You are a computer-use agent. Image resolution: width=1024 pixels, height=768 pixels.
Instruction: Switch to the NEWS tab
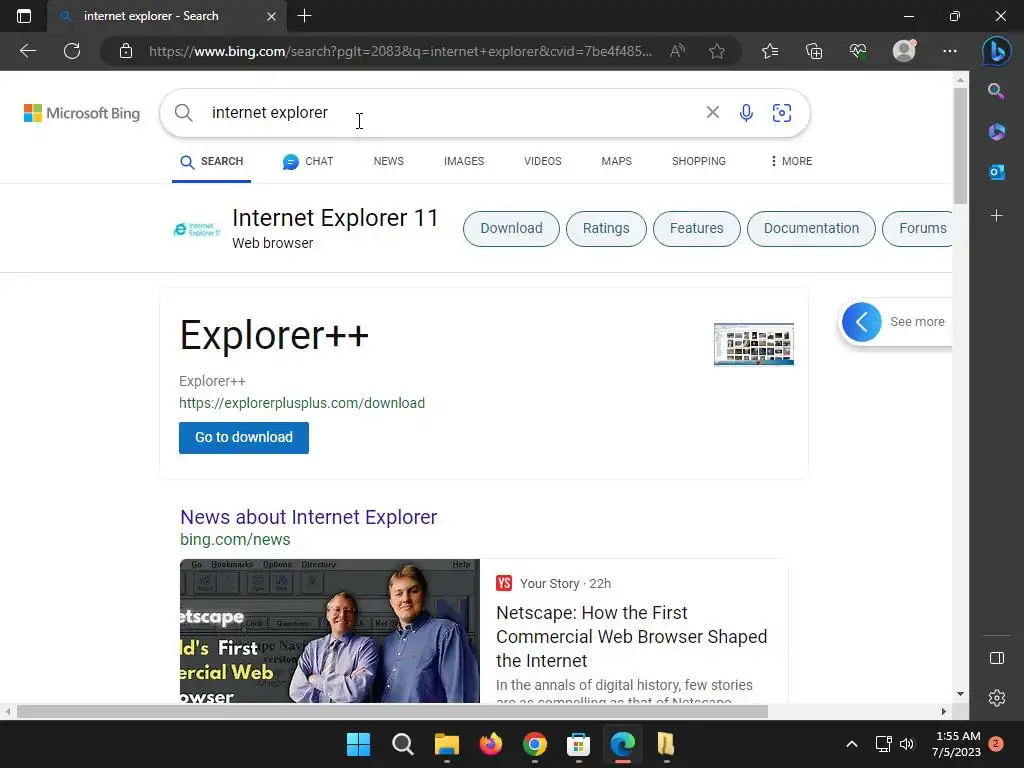389,161
